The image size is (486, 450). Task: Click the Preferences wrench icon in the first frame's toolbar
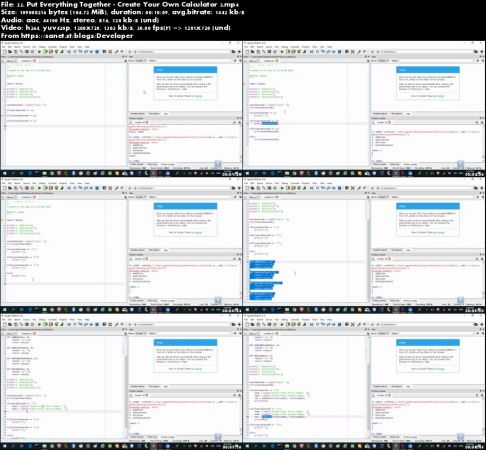point(116,52)
